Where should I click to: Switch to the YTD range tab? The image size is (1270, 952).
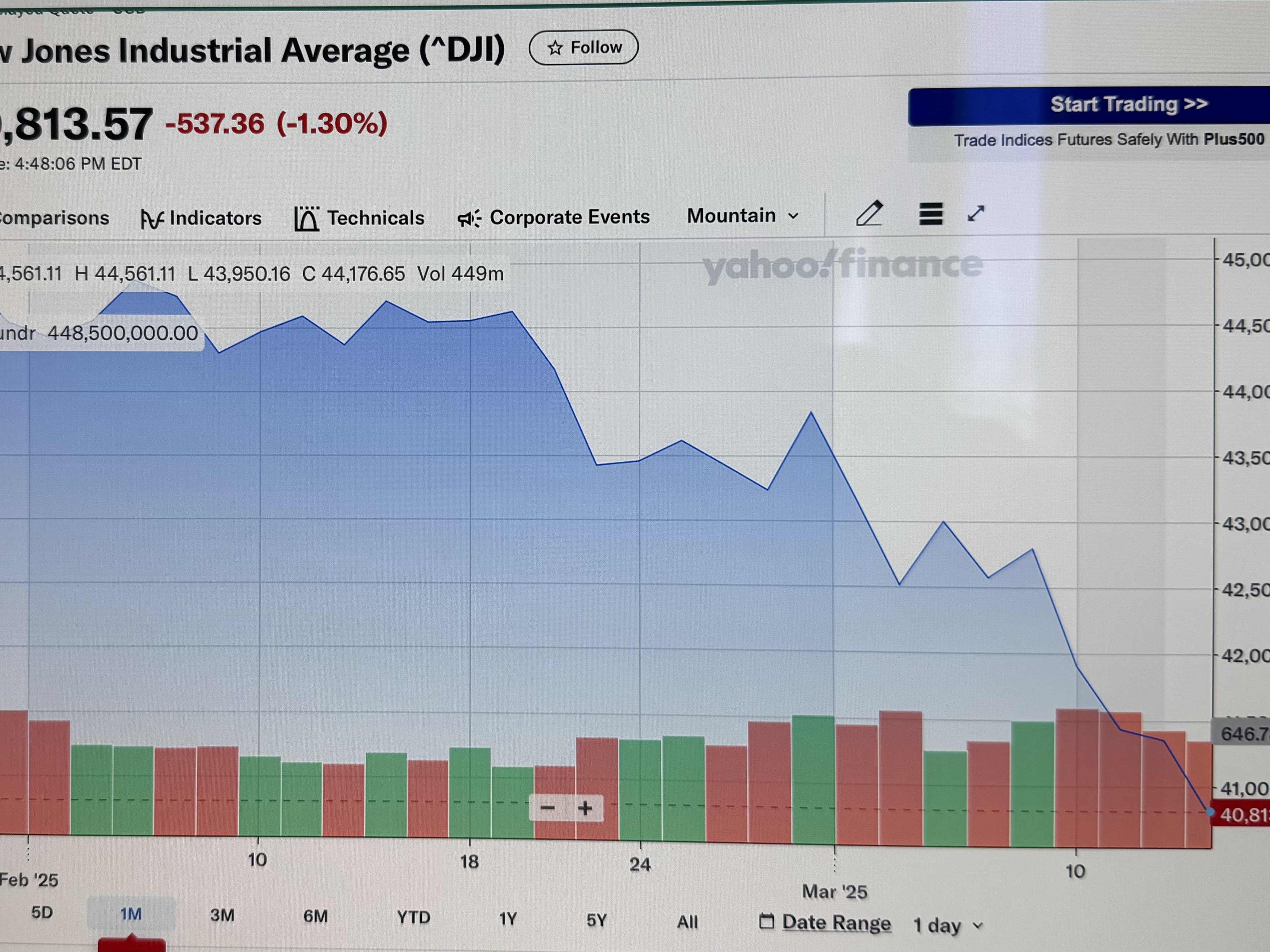pyautogui.click(x=413, y=917)
